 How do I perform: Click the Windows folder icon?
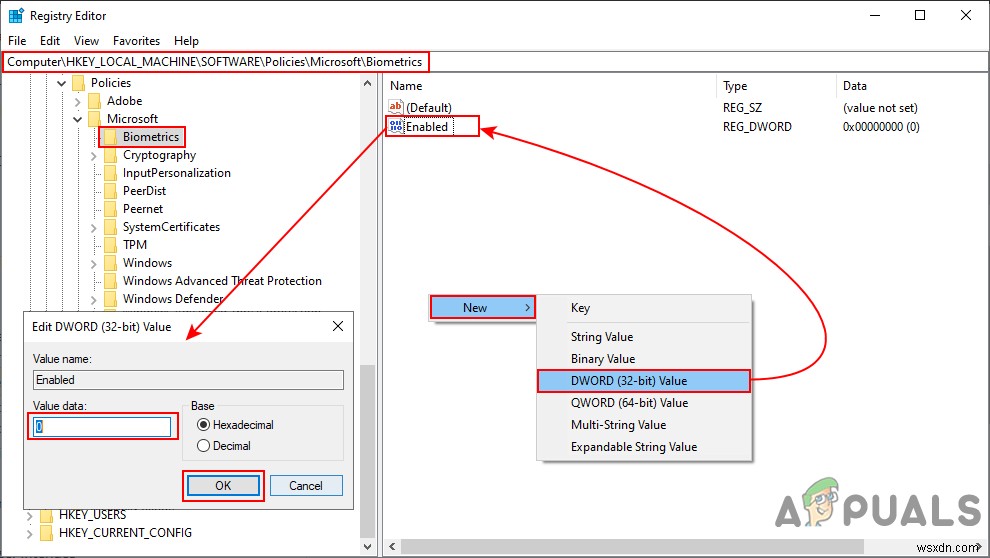pyautogui.click(x=110, y=263)
